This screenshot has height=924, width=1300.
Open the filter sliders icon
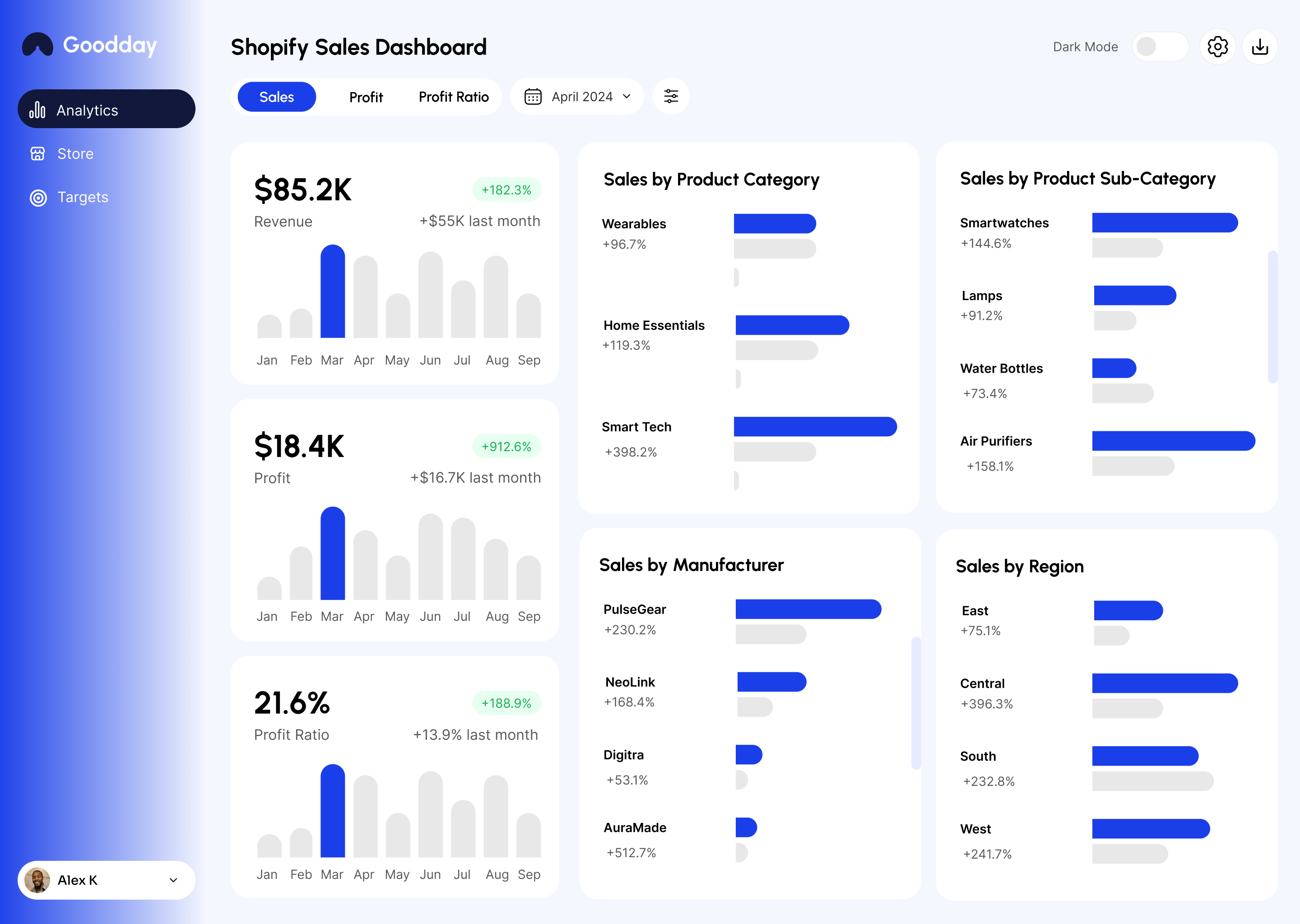click(x=670, y=96)
